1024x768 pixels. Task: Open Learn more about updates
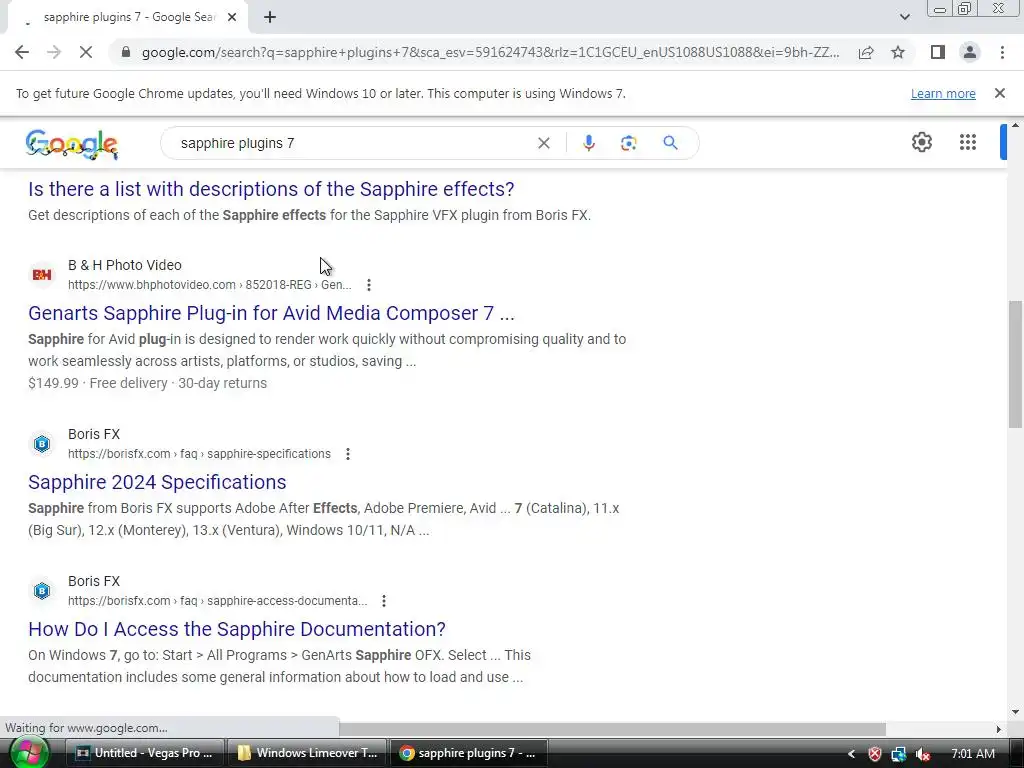click(943, 93)
